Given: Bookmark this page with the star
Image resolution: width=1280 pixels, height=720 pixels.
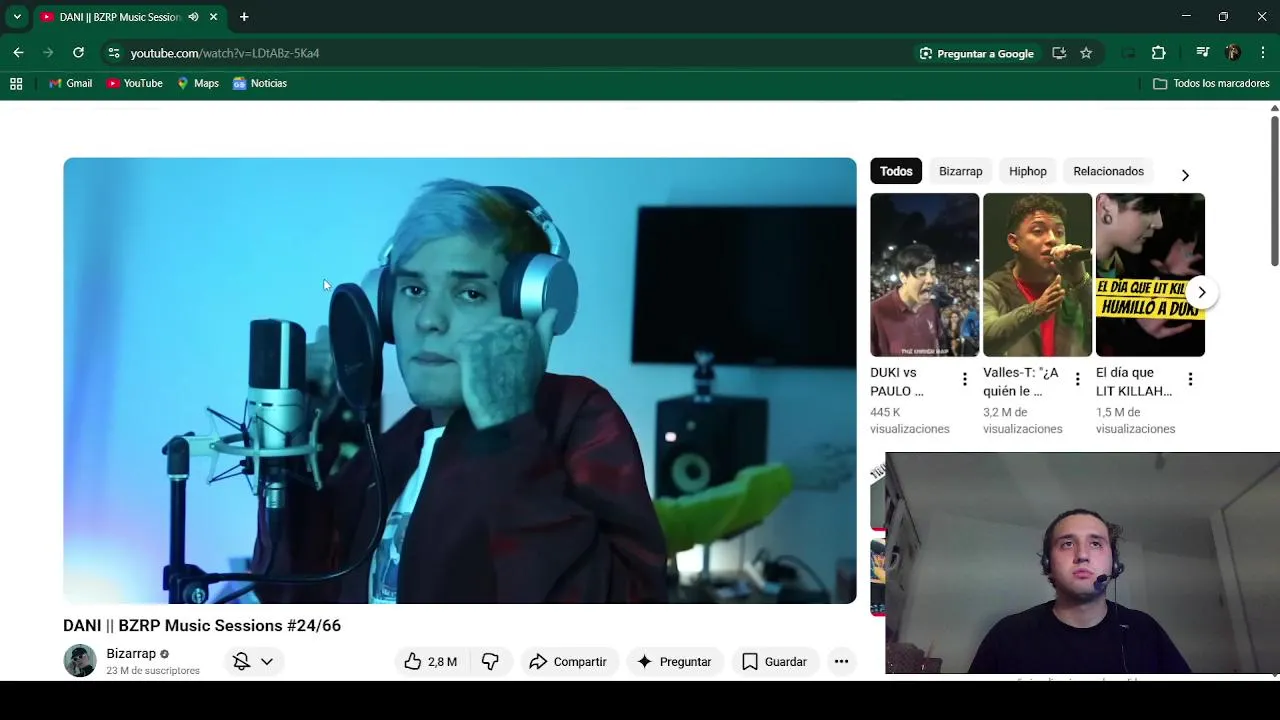Looking at the screenshot, I should point(1086,53).
